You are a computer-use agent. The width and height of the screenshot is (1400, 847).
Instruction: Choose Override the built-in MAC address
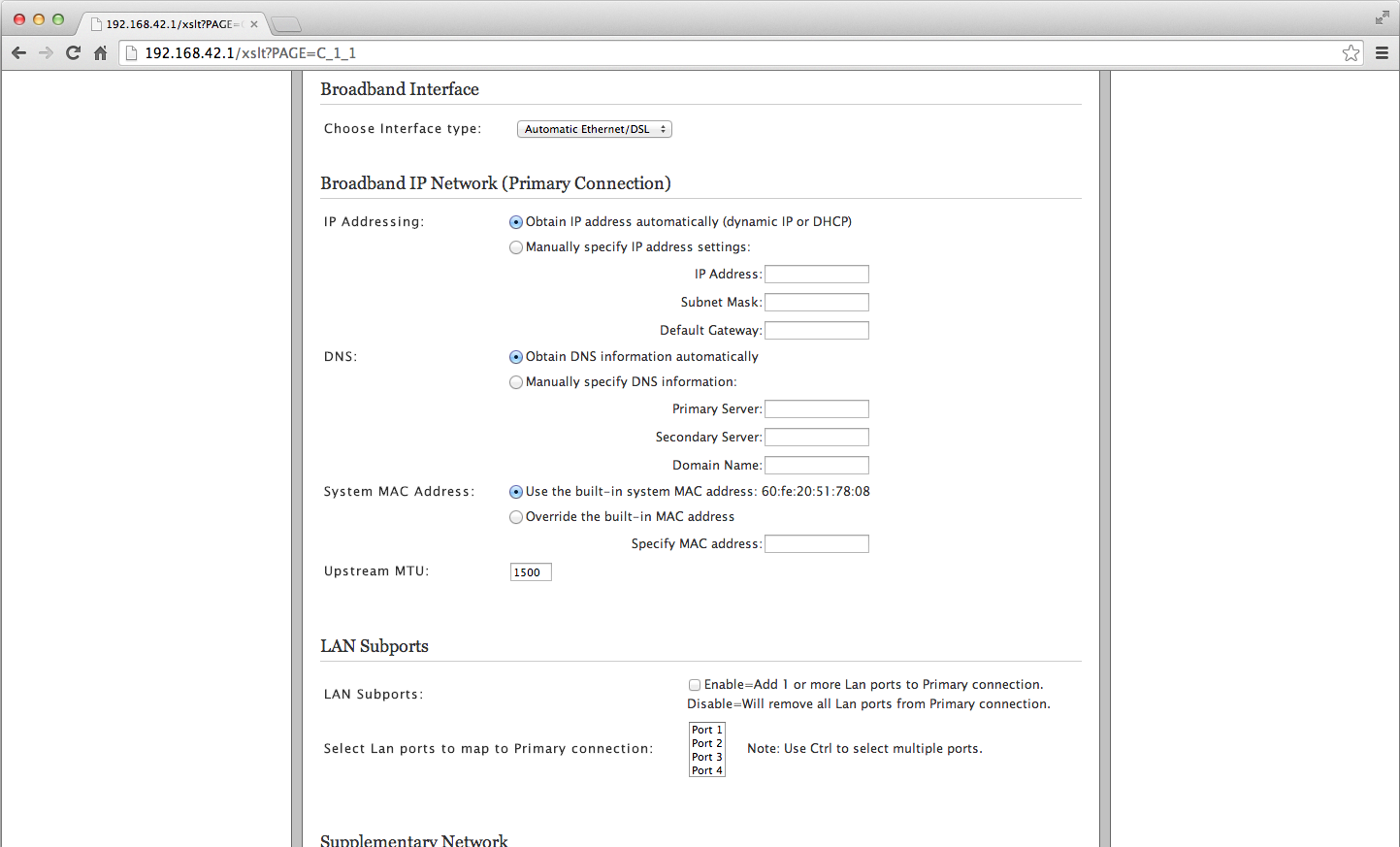[516, 517]
